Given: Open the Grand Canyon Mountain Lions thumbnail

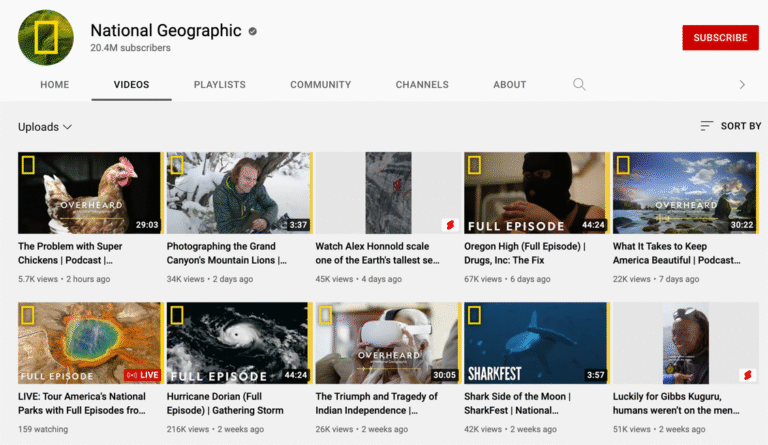Looking at the screenshot, I should coord(237,193).
